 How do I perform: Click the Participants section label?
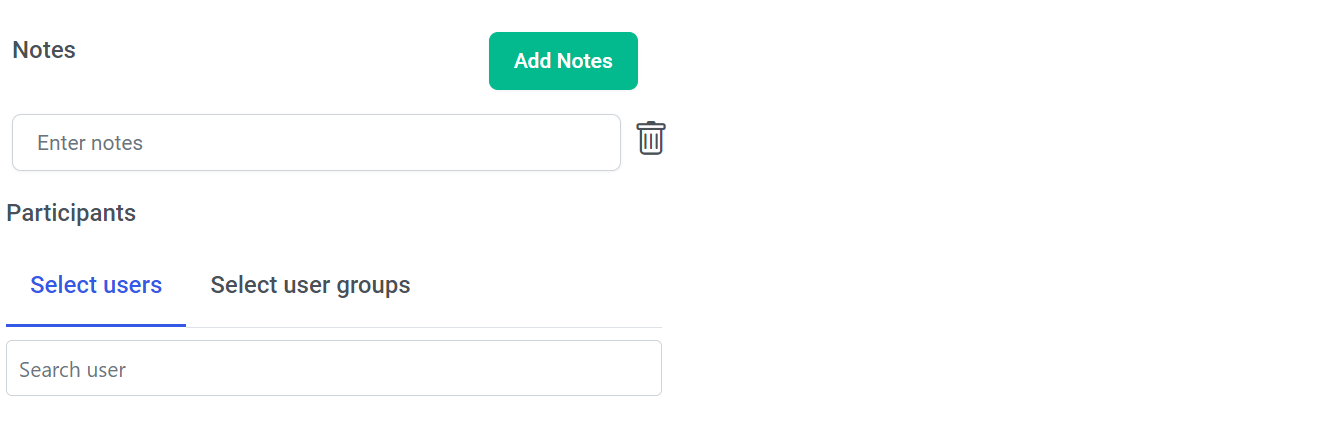pos(71,213)
